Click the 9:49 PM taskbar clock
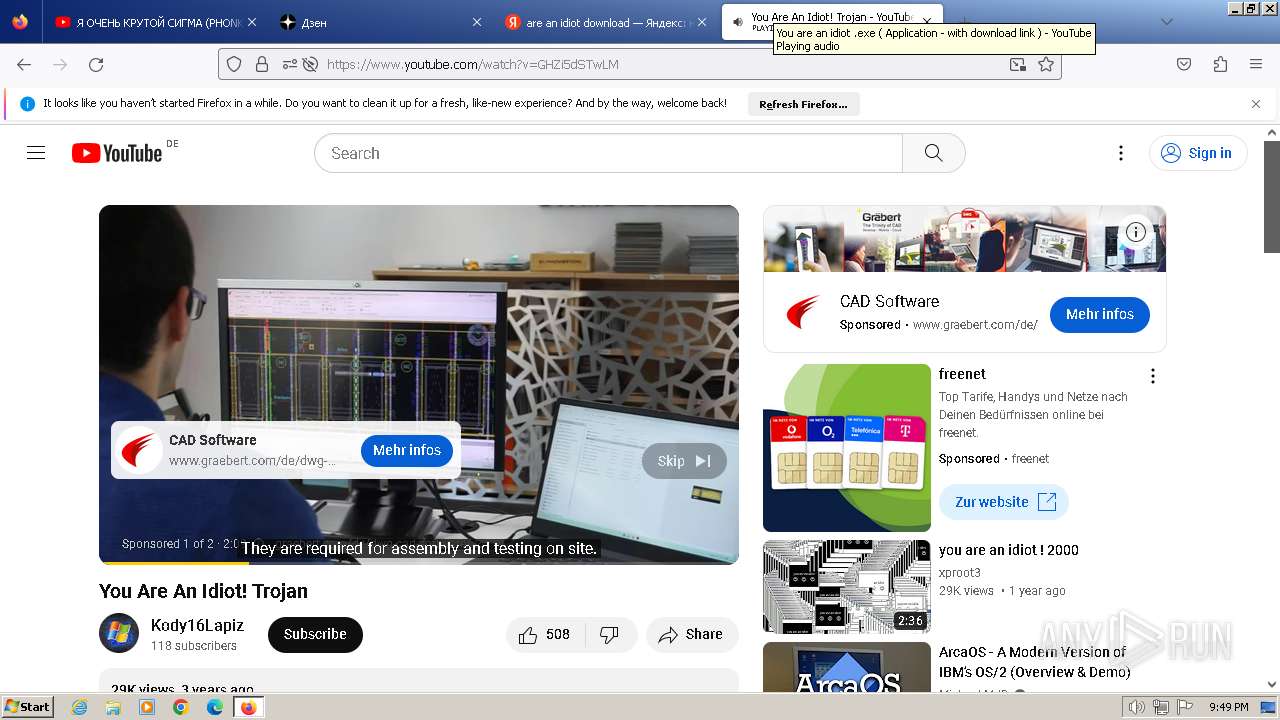Image resolution: width=1280 pixels, height=720 pixels. pos(1228,707)
